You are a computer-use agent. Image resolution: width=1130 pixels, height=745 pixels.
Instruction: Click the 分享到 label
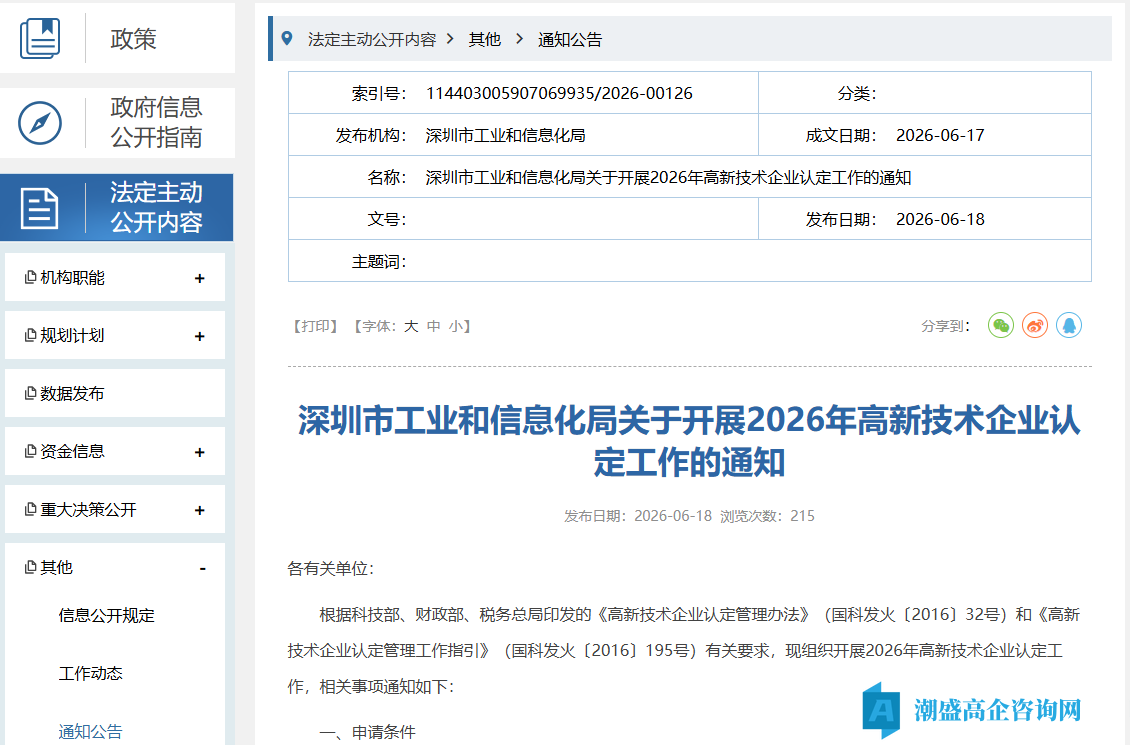[946, 326]
